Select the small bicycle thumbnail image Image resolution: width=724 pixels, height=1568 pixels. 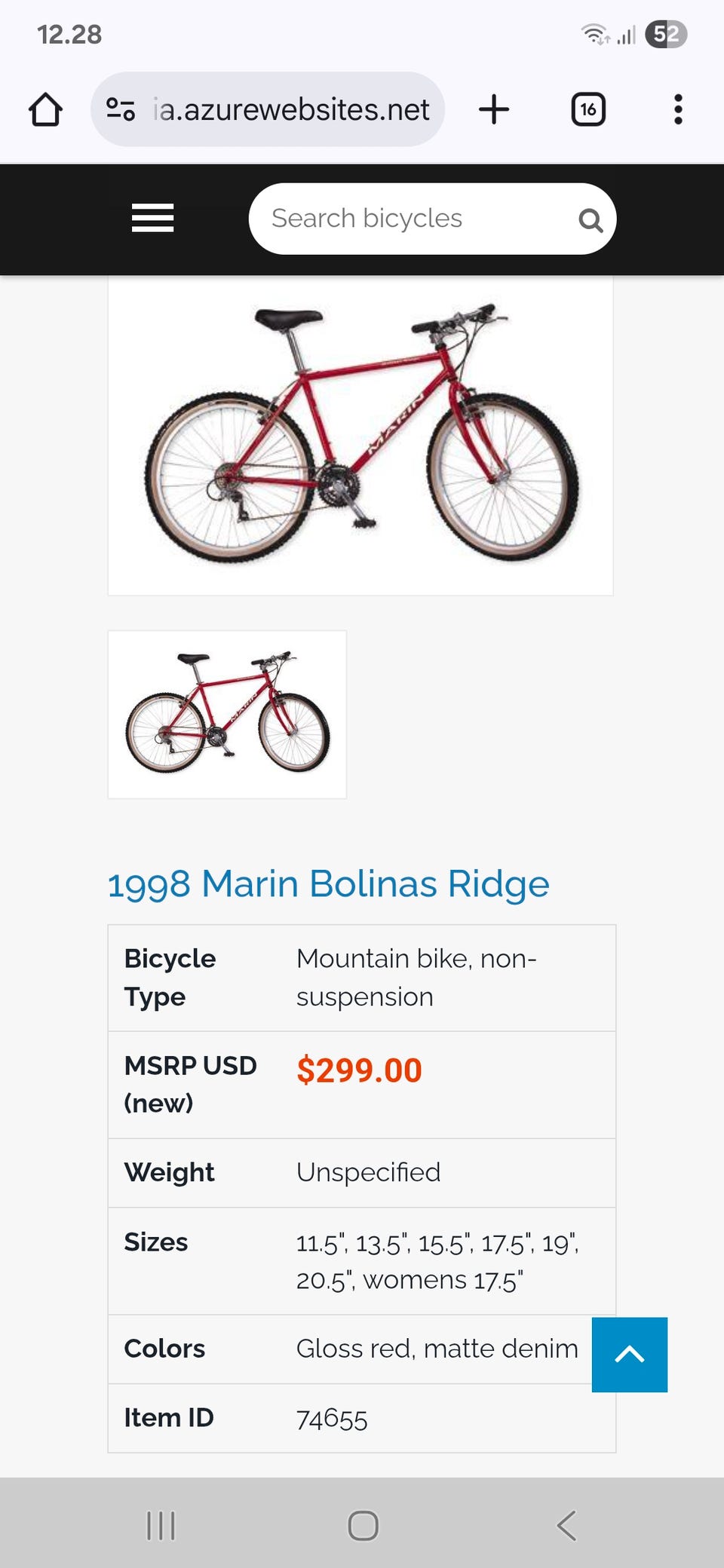(x=227, y=714)
